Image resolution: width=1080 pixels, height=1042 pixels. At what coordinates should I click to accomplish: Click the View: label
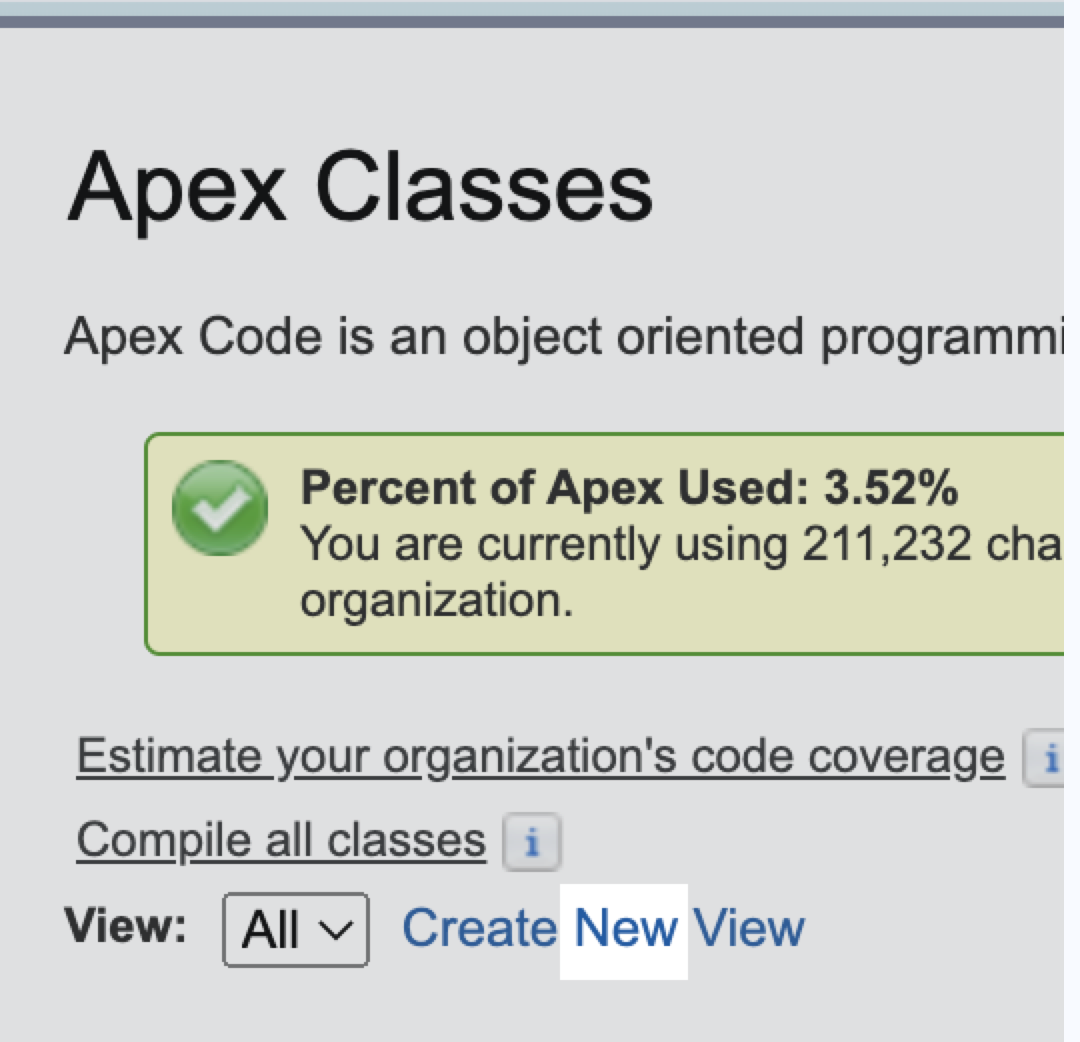pyautogui.click(x=126, y=926)
